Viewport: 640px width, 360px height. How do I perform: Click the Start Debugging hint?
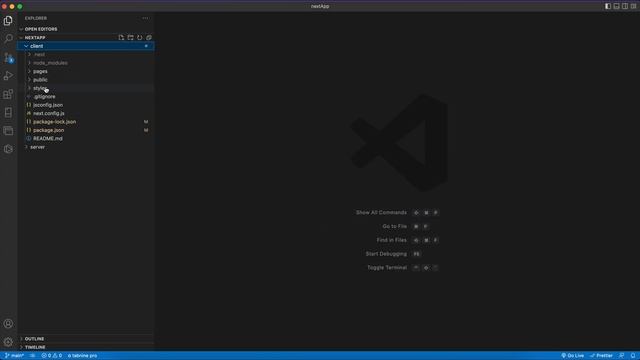pyautogui.click(x=386, y=254)
